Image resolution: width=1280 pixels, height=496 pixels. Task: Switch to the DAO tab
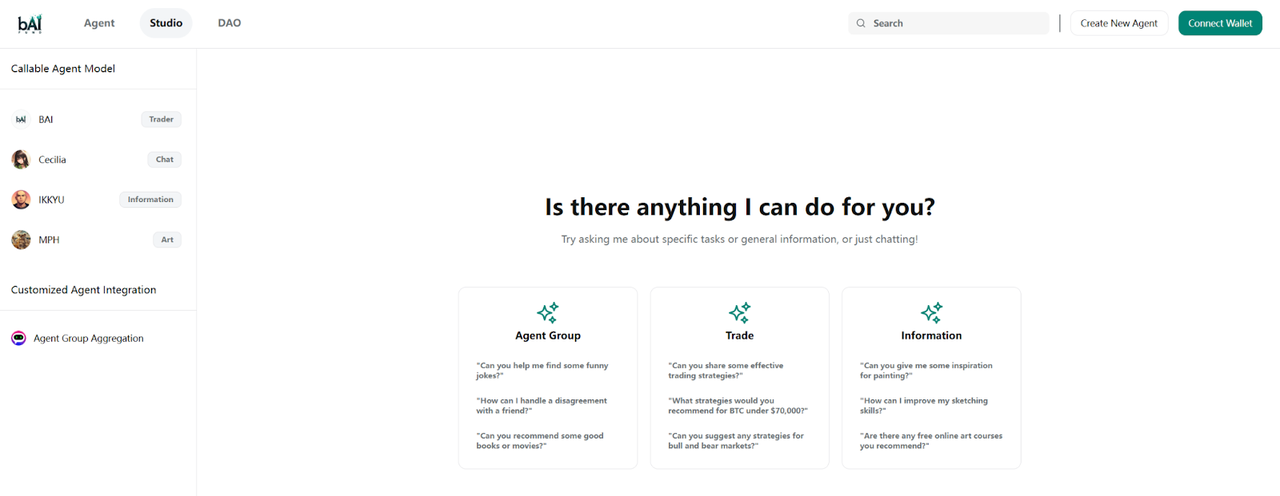point(229,23)
